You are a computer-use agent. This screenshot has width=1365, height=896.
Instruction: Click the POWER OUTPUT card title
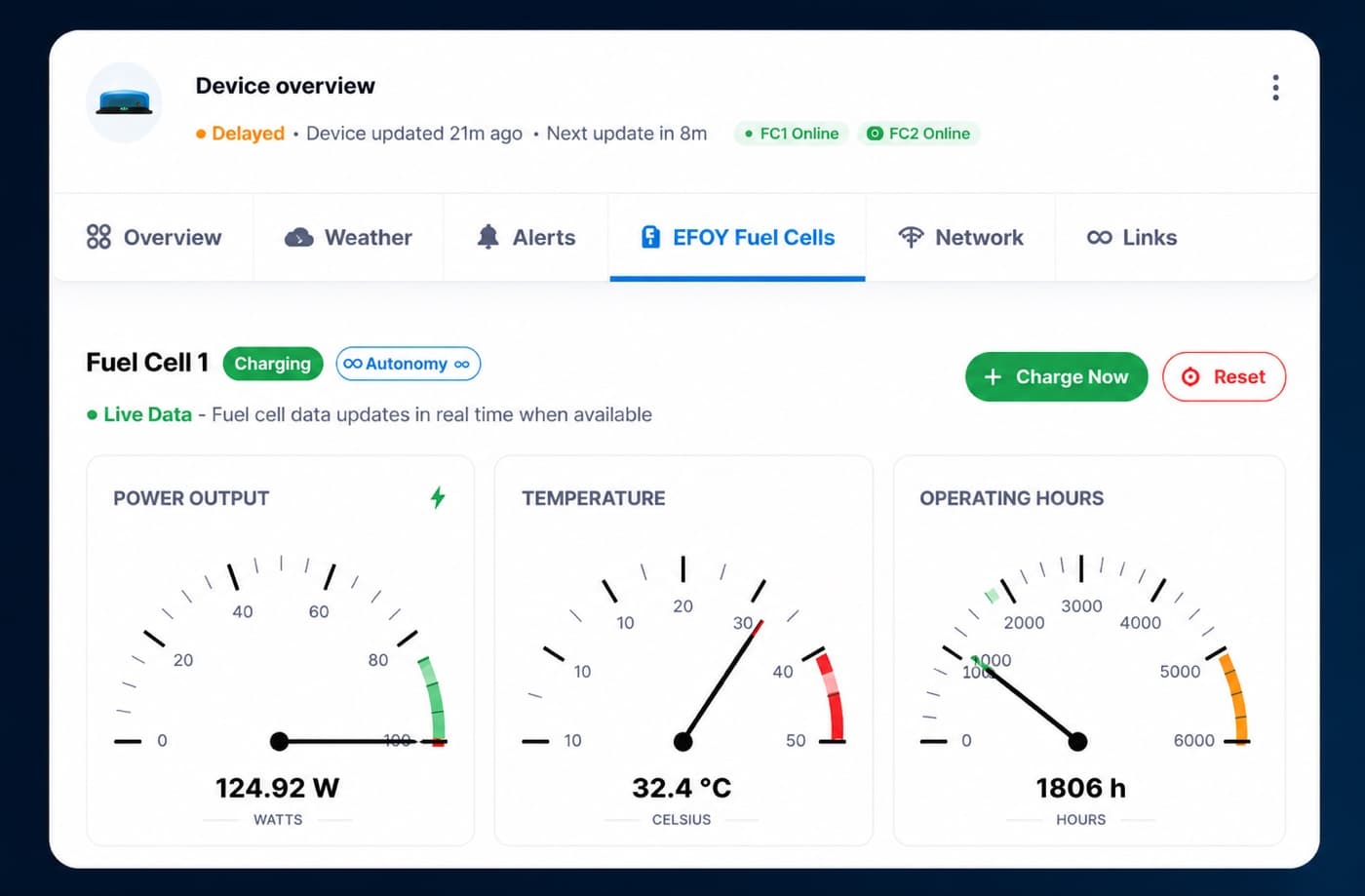click(x=191, y=498)
